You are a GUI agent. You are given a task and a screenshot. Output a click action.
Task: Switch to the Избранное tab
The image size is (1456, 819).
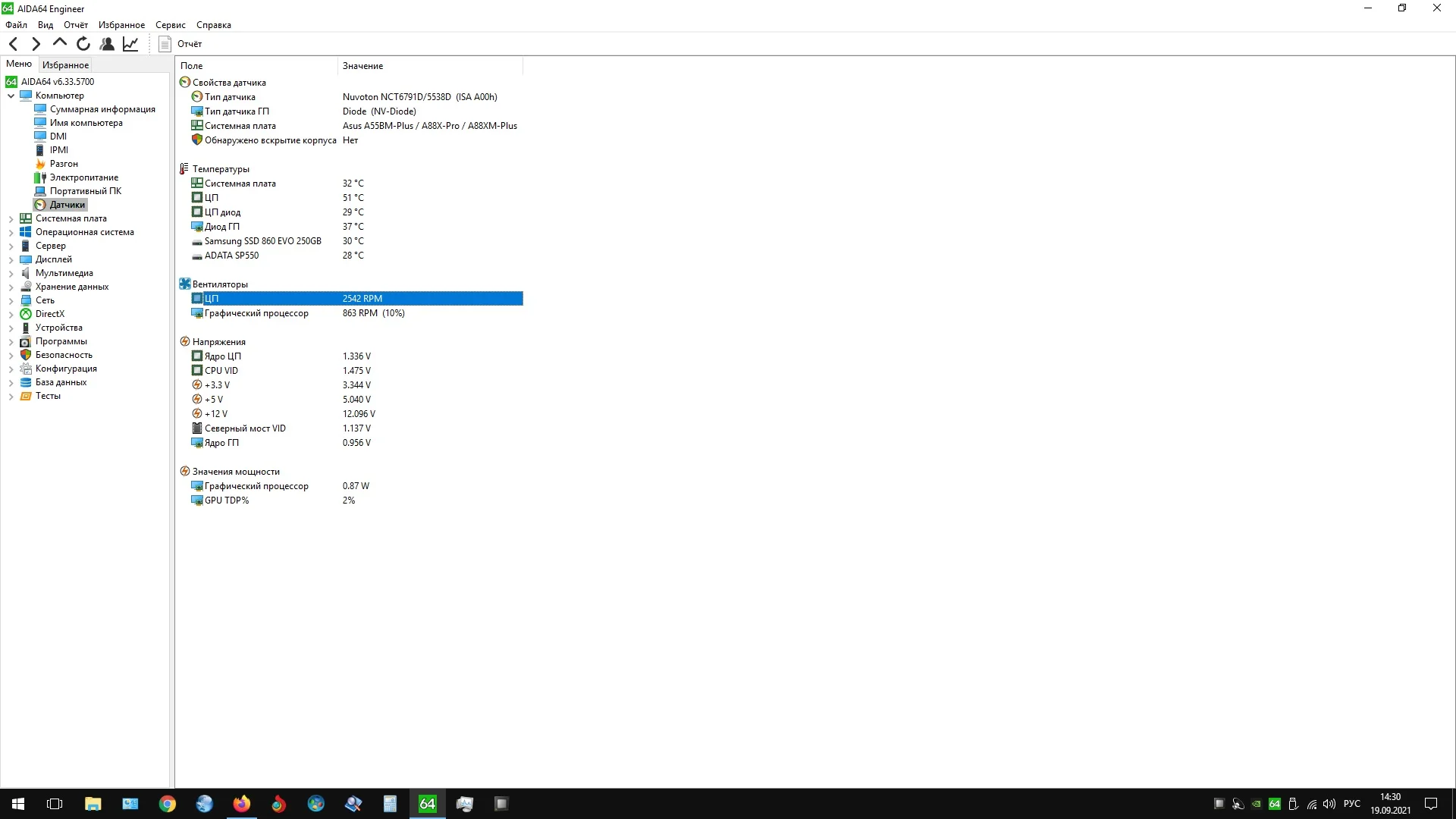point(65,65)
